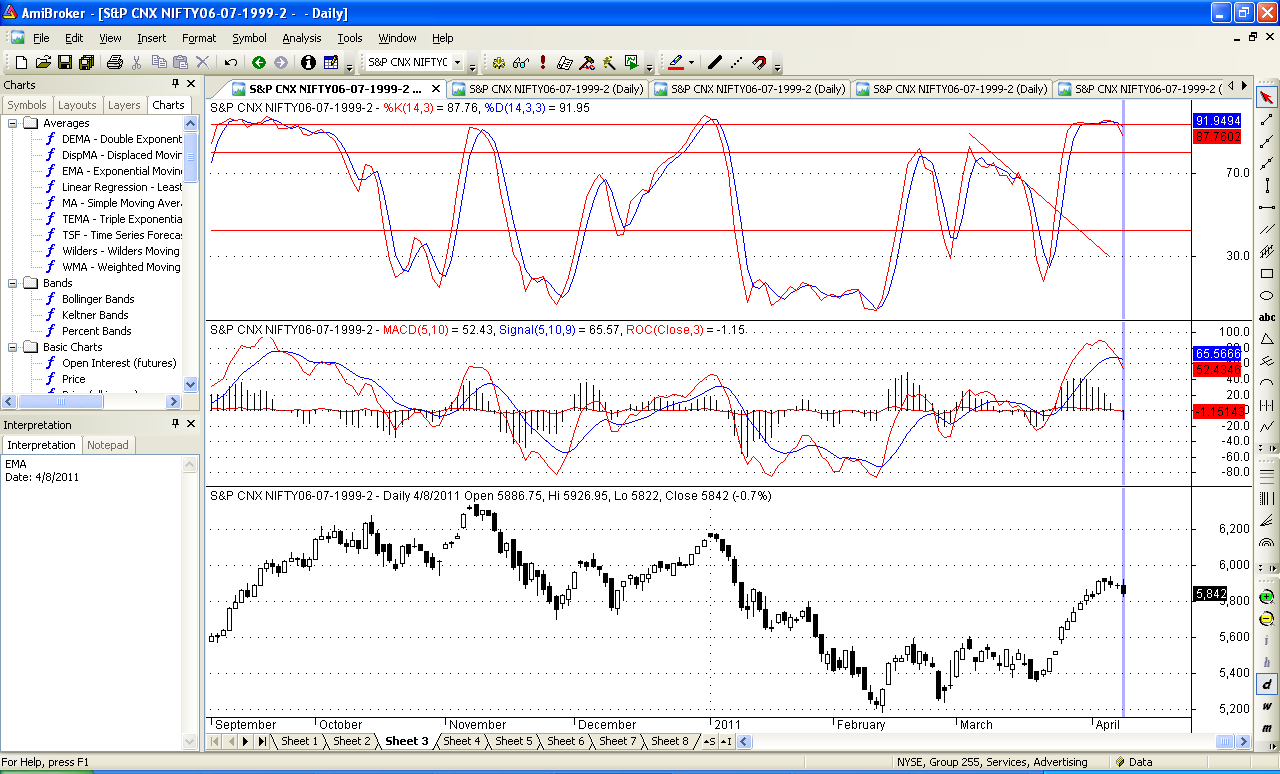The width and height of the screenshot is (1280, 774).
Task: Click the first-sheet navigation arrow
Action: point(214,741)
